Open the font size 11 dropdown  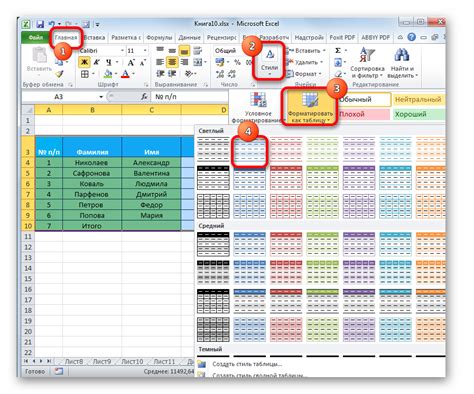click(x=145, y=51)
